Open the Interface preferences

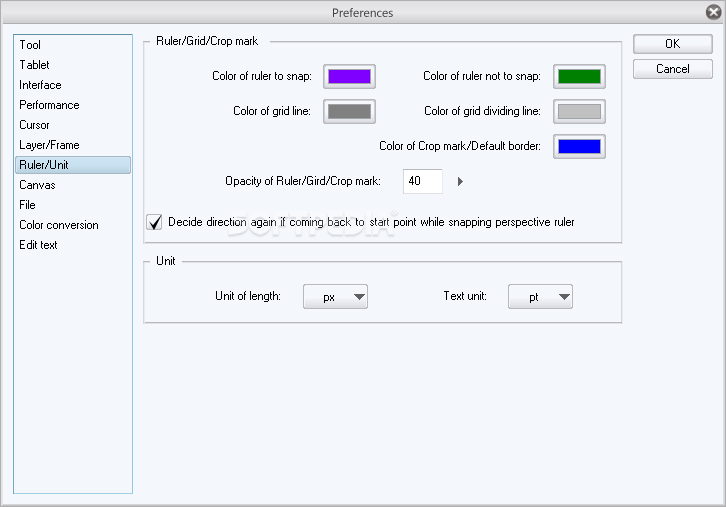pyautogui.click(x=73, y=85)
